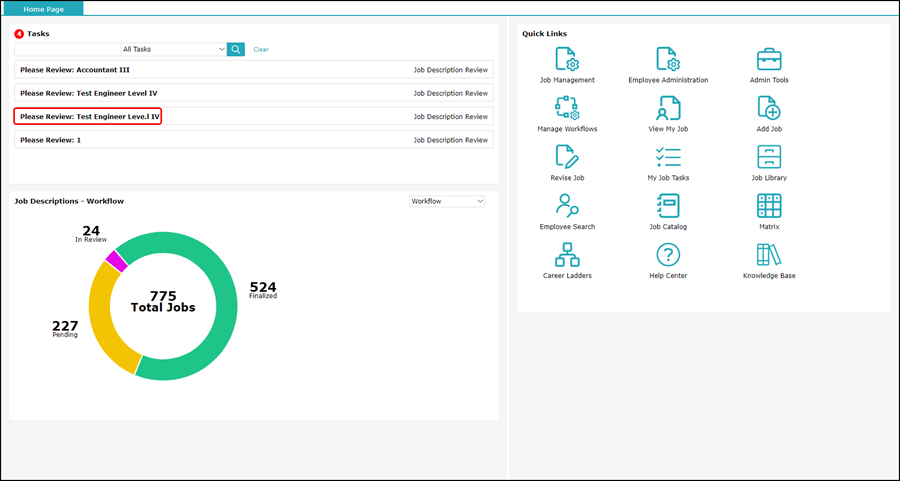Open the My Job Tasks checklist icon

pyautogui.click(x=667, y=157)
